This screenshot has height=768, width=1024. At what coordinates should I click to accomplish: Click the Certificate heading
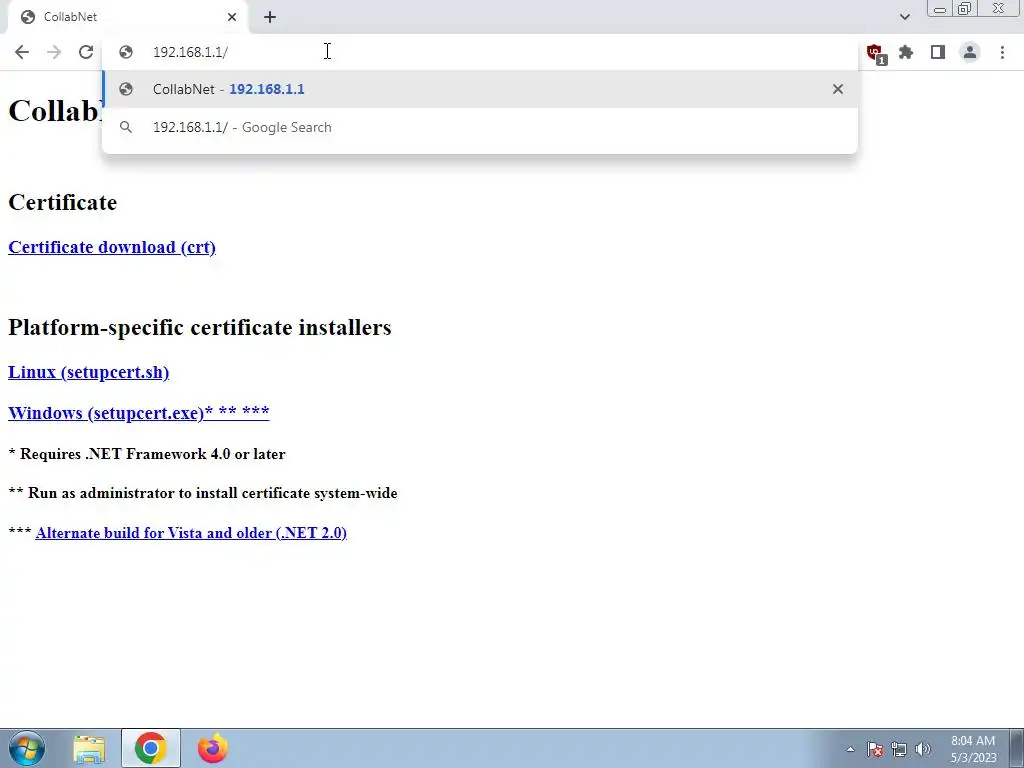[x=63, y=202]
